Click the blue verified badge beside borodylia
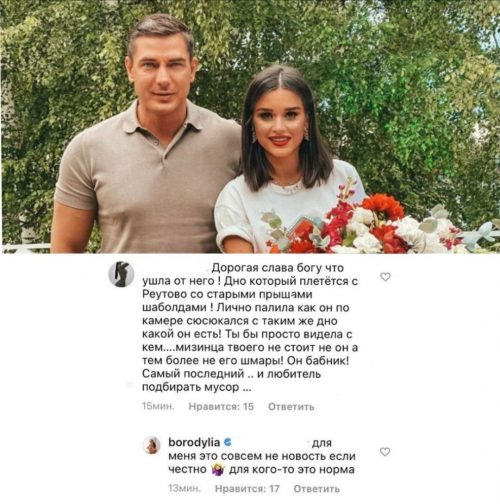This screenshot has height=504, width=500. click(x=228, y=443)
